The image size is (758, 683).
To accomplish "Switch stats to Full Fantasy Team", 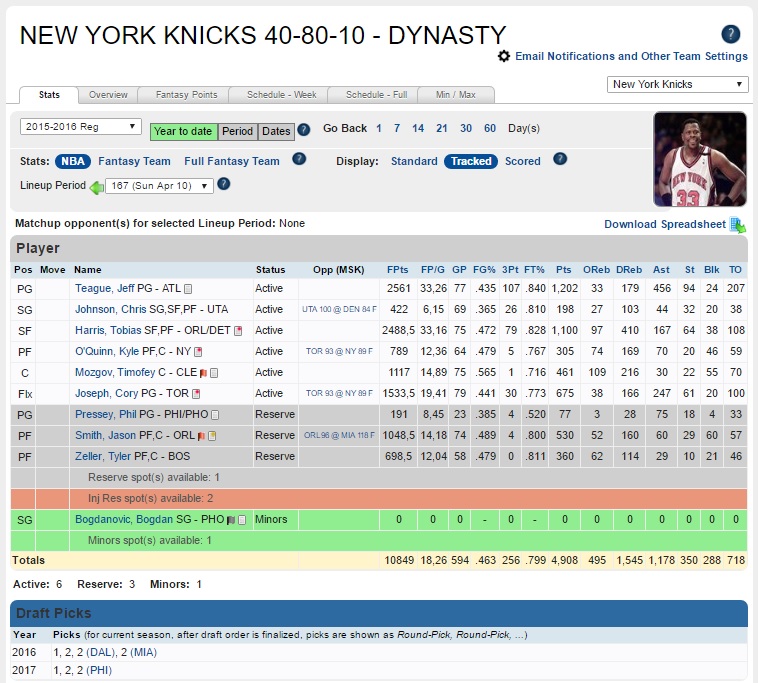I will pos(232,161).
